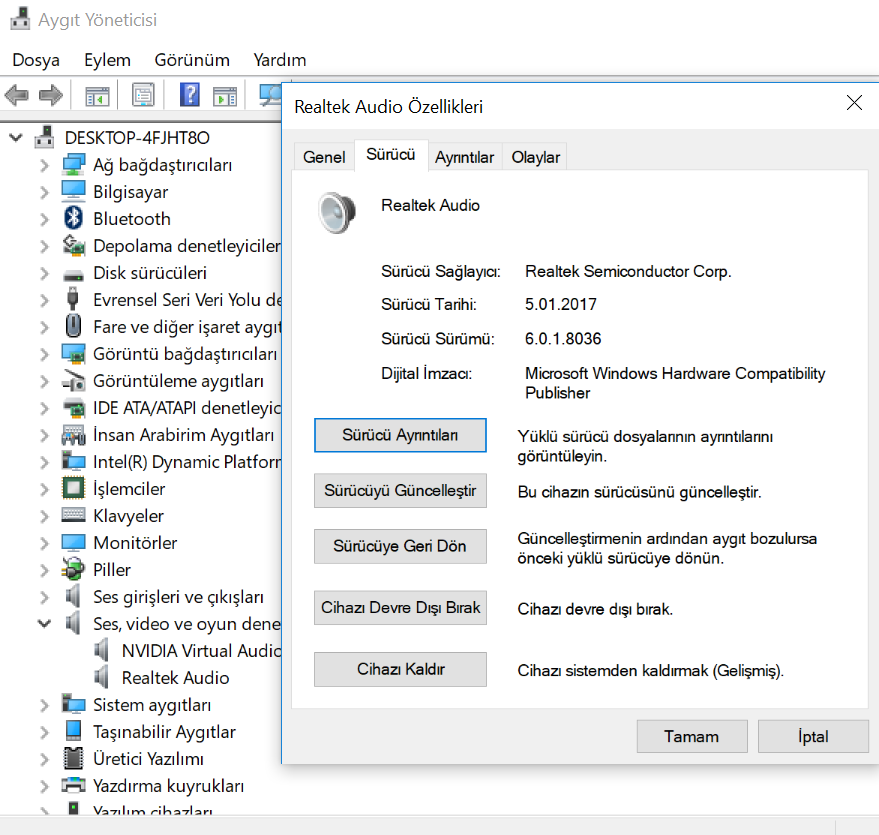Select IDE ATA/ATAPI denetleyiciler tree item
879x835 pixels.
(x=187, y=408)
